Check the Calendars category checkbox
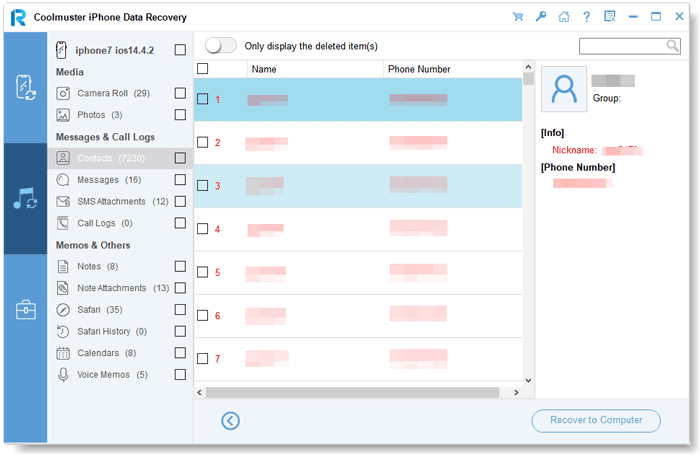Image resolution: width=700 pixels, height=456 pixels. coord(180,353)
